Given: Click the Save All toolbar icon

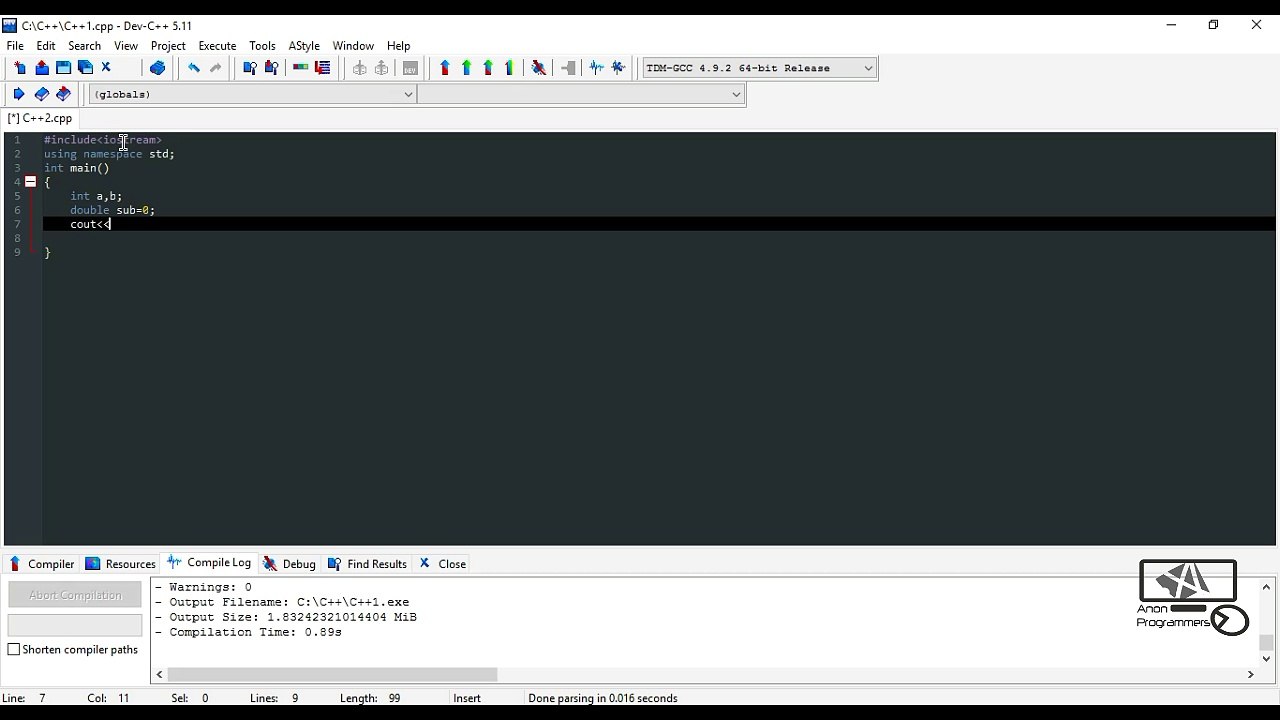Looking at the screenshot, I should [x=85, y=68].
